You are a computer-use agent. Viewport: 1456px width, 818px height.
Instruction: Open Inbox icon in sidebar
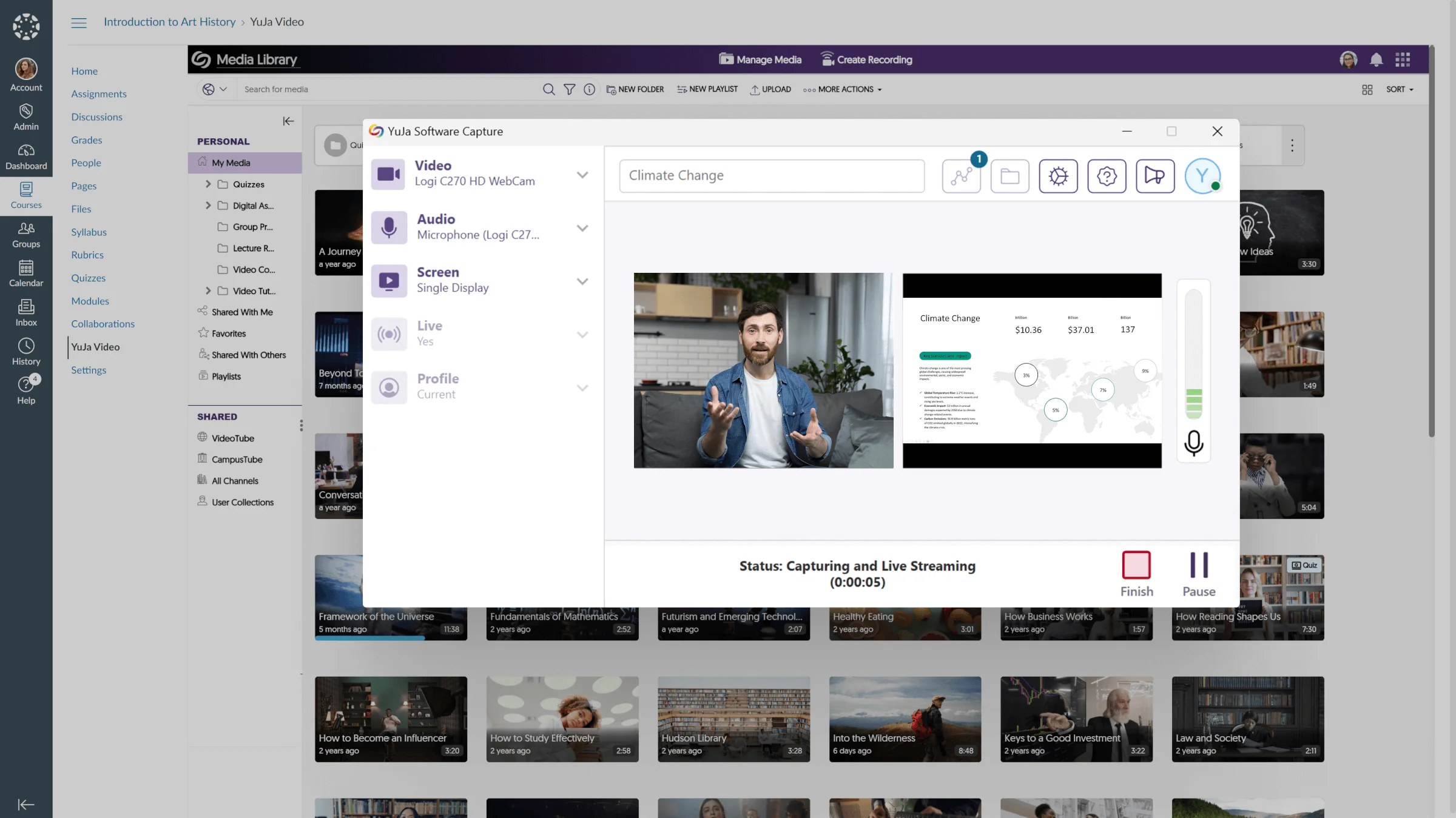26,307
